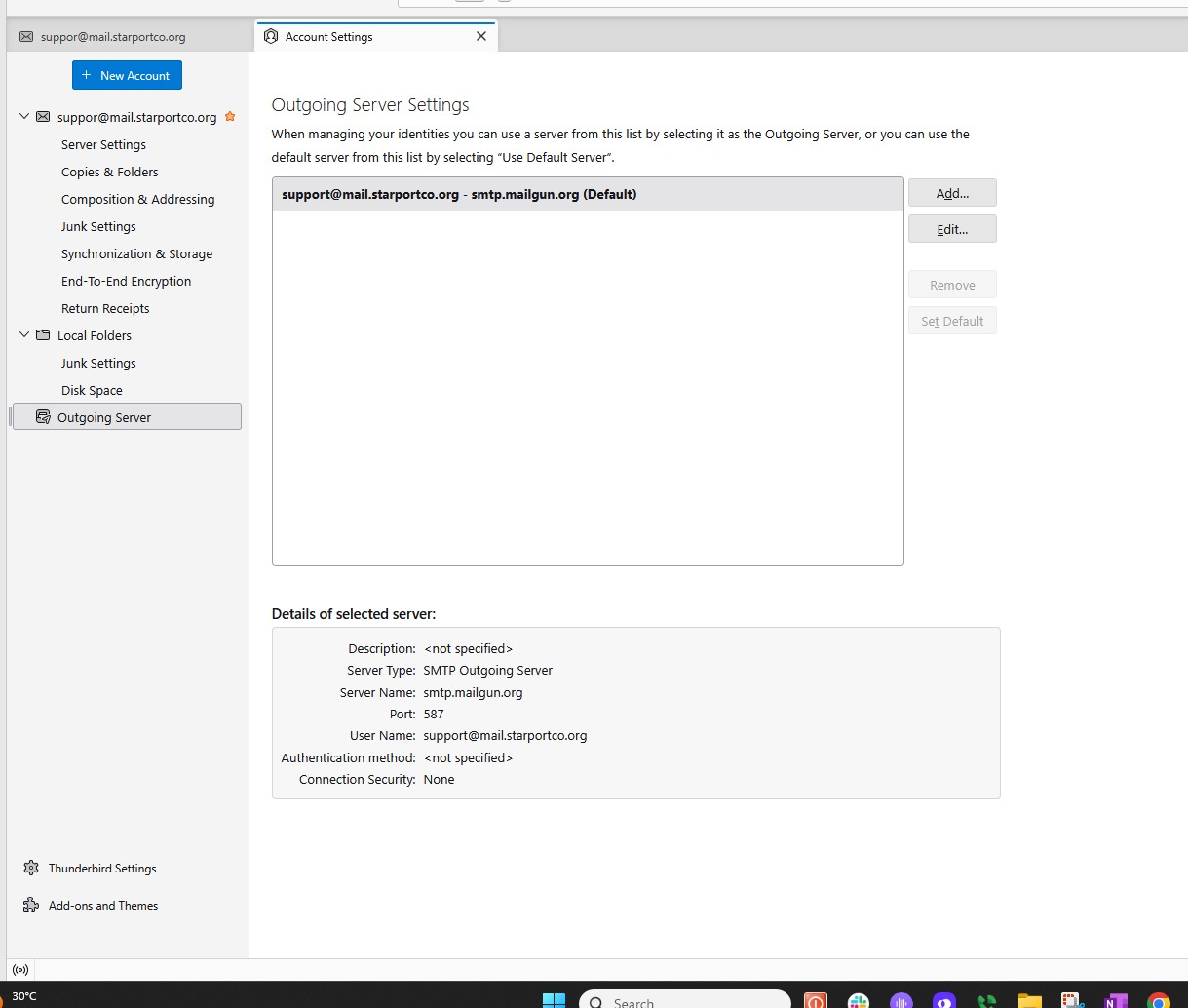Close the Account Settings tab

click(480, 36)
